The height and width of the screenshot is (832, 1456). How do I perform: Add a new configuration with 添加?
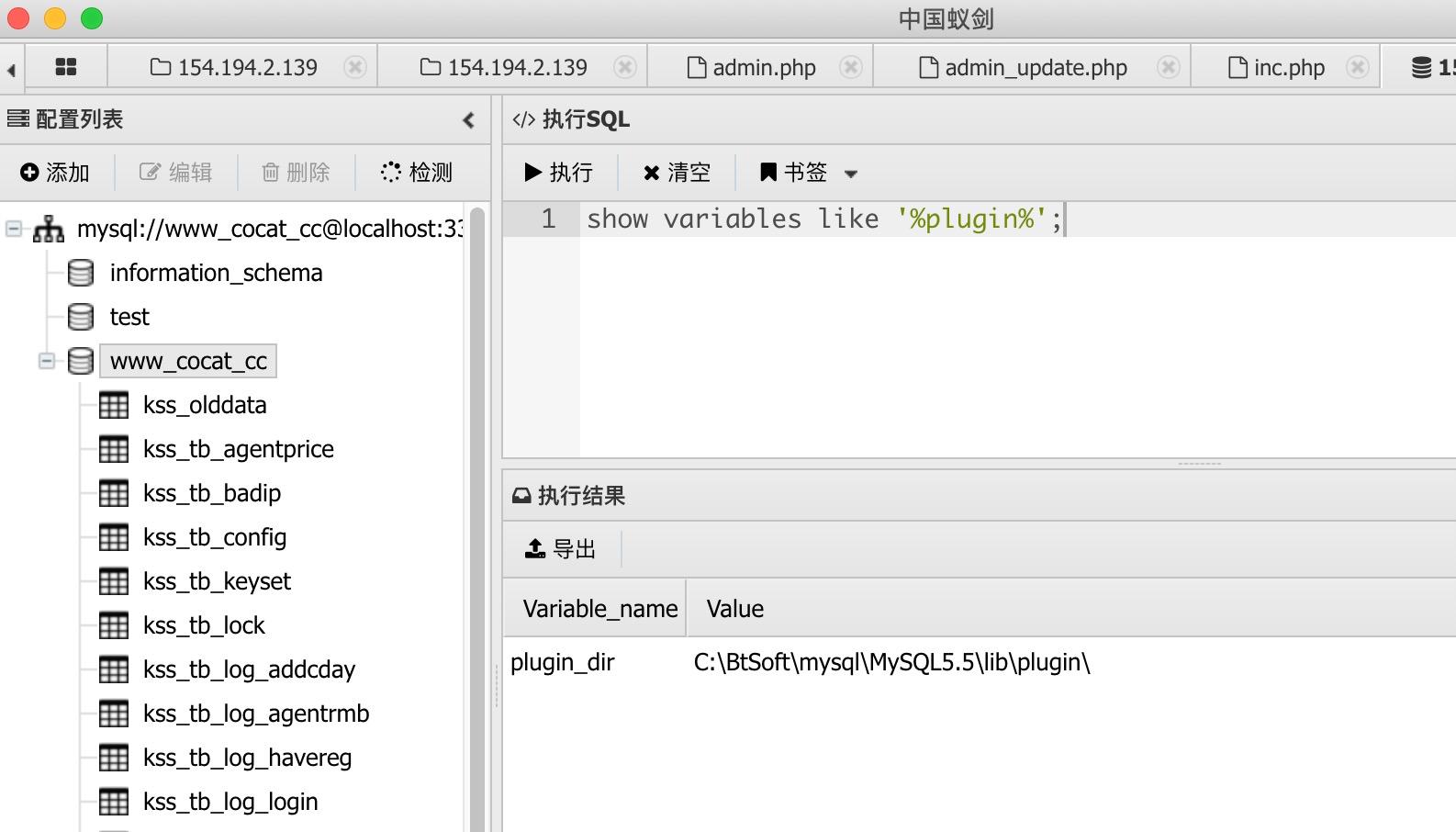coord(55,173)
